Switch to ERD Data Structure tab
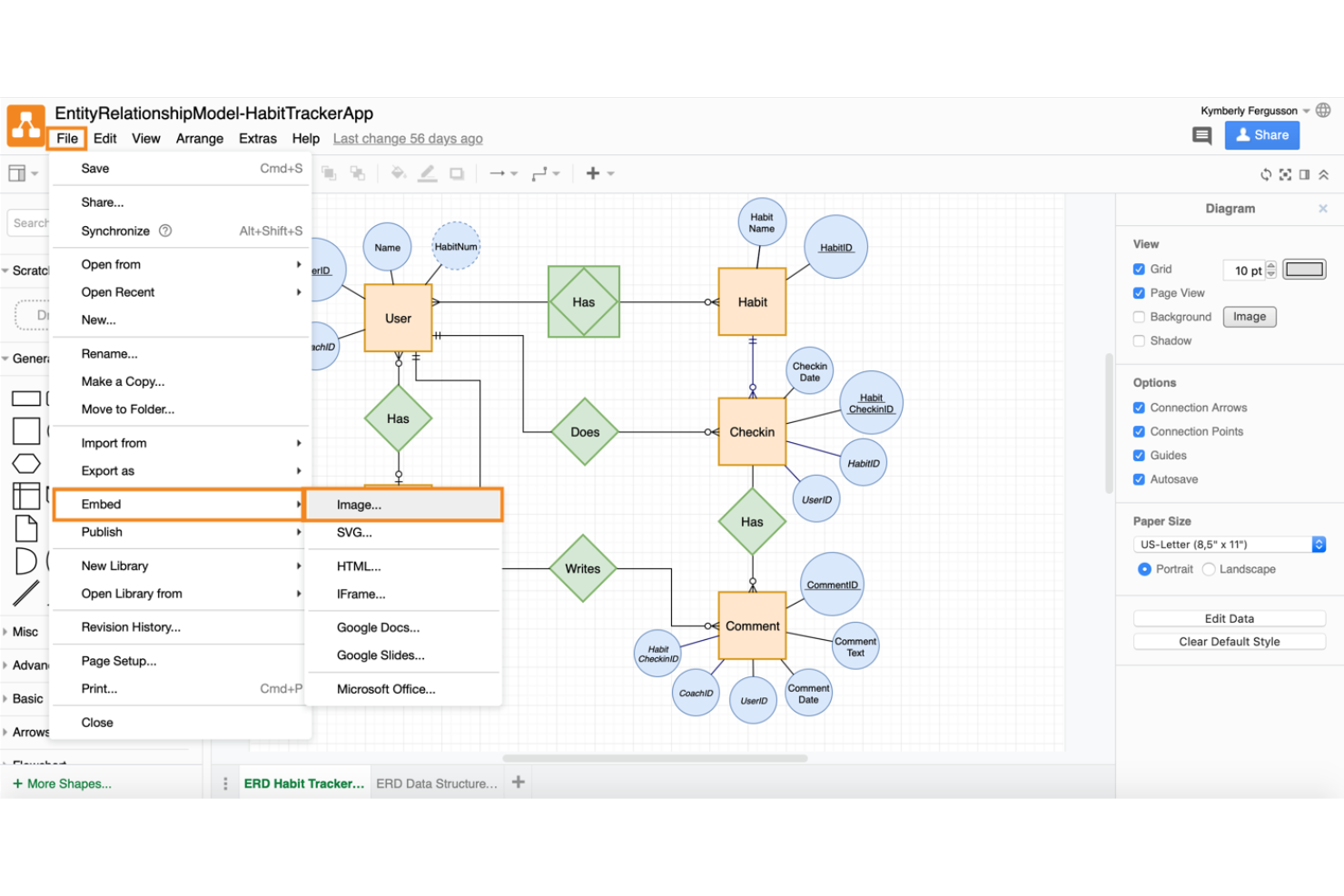The image size is (1344, 896). pyautogui.click(x=437, y=783)
